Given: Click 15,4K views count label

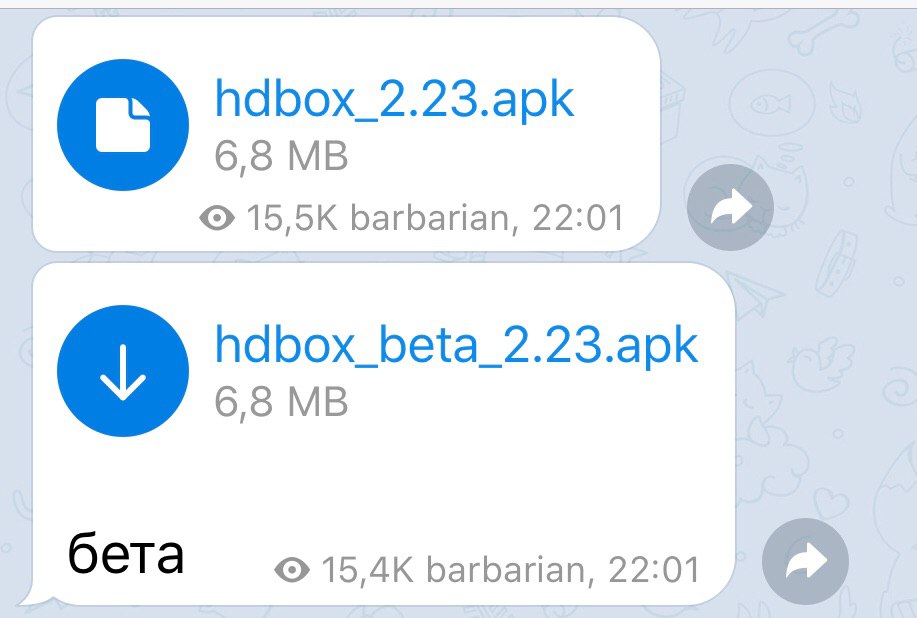Looking at the screenshot, I should 367,570.
